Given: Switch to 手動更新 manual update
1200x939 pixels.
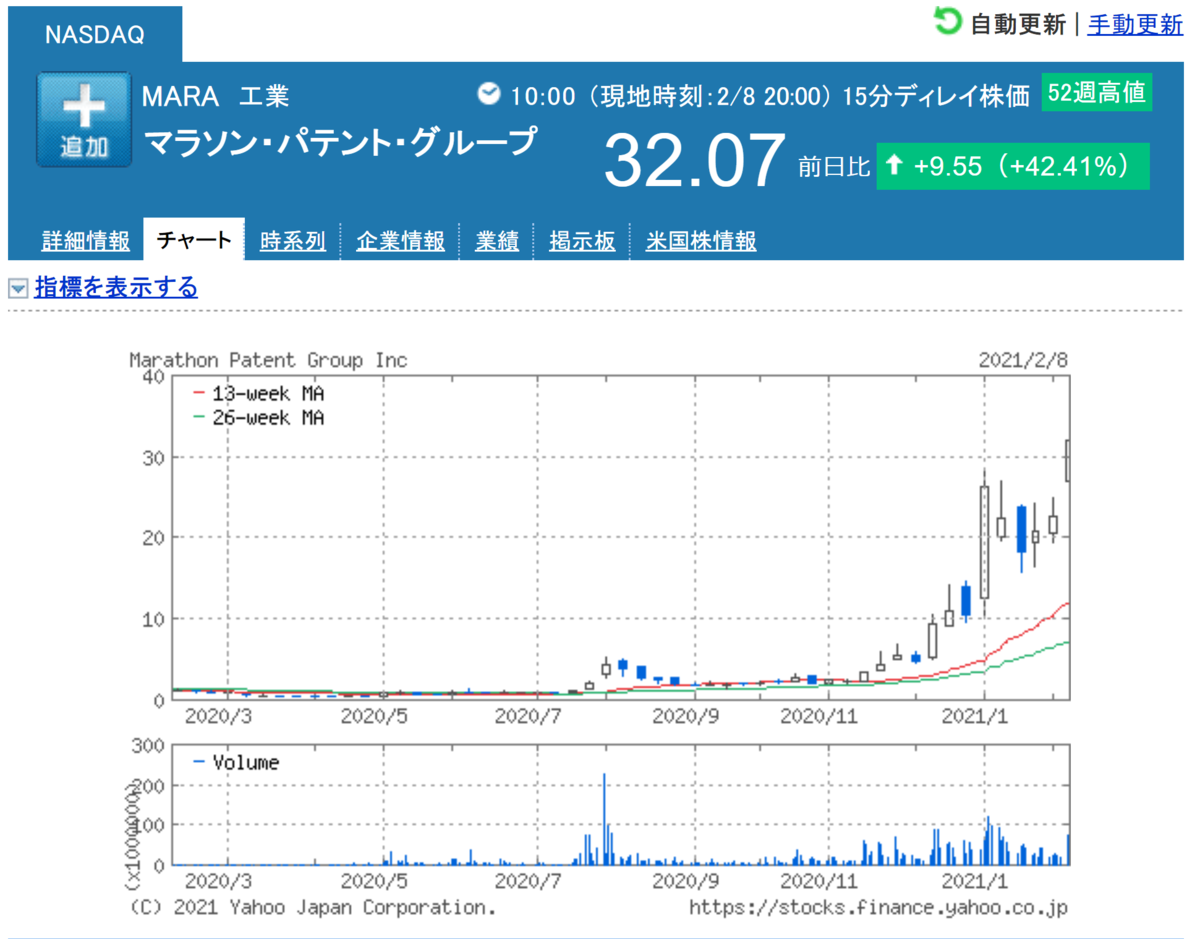Looking at the screenshot, I should click(x=1135, y=25).
